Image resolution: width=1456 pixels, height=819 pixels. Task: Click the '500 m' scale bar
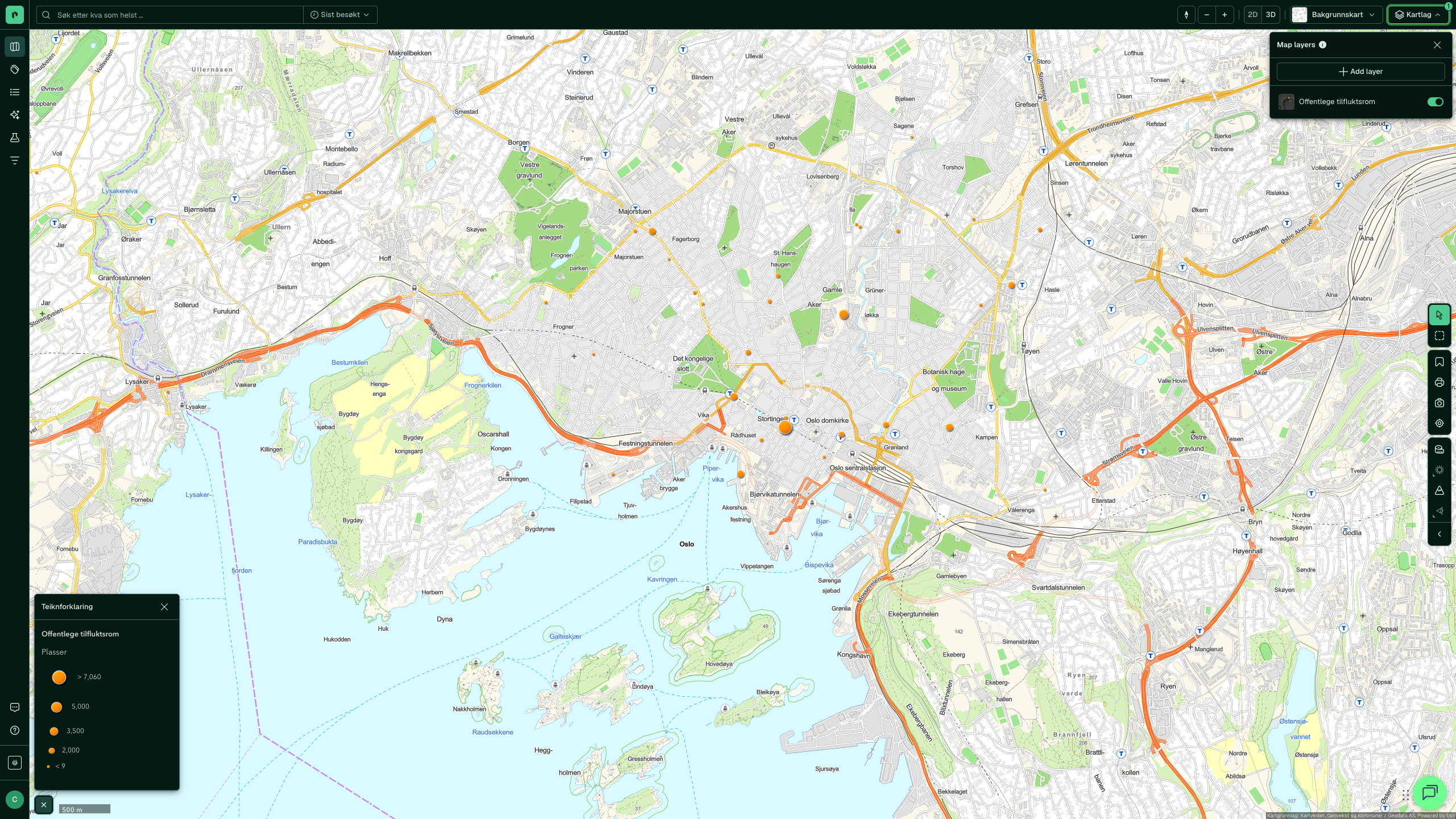pyautogui.click(x=85, y=809)
